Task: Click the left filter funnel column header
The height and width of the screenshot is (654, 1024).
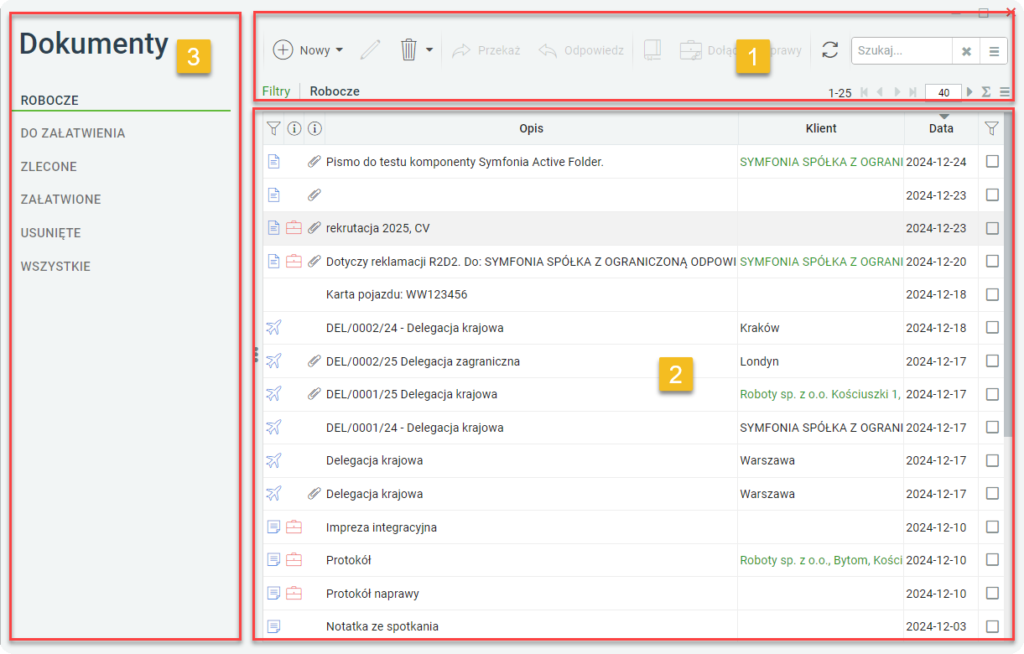Action: 274,129
